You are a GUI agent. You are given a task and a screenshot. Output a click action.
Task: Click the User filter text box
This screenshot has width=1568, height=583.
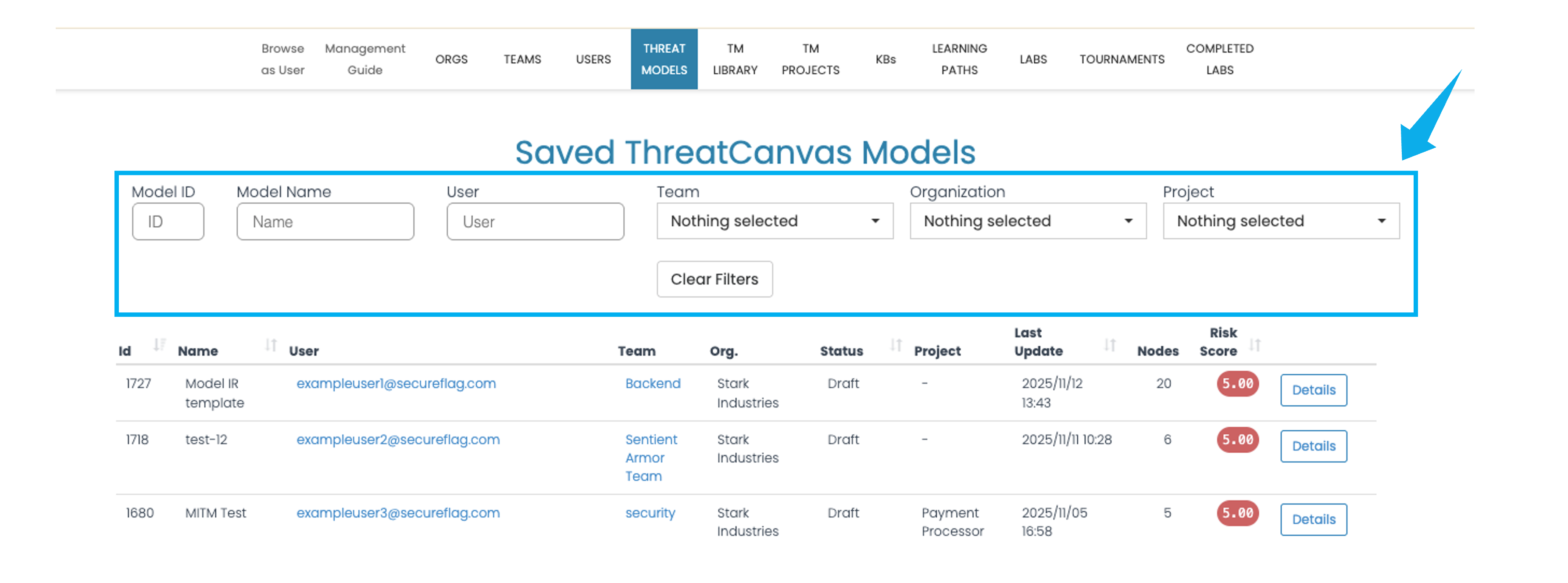[534, 222]
